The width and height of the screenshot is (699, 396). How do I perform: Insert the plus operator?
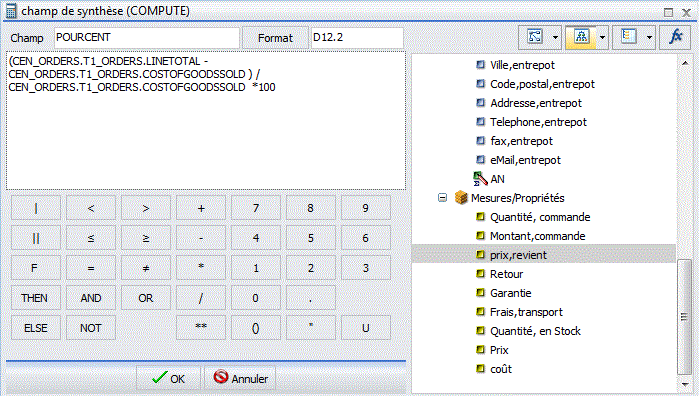pos(201,208)
